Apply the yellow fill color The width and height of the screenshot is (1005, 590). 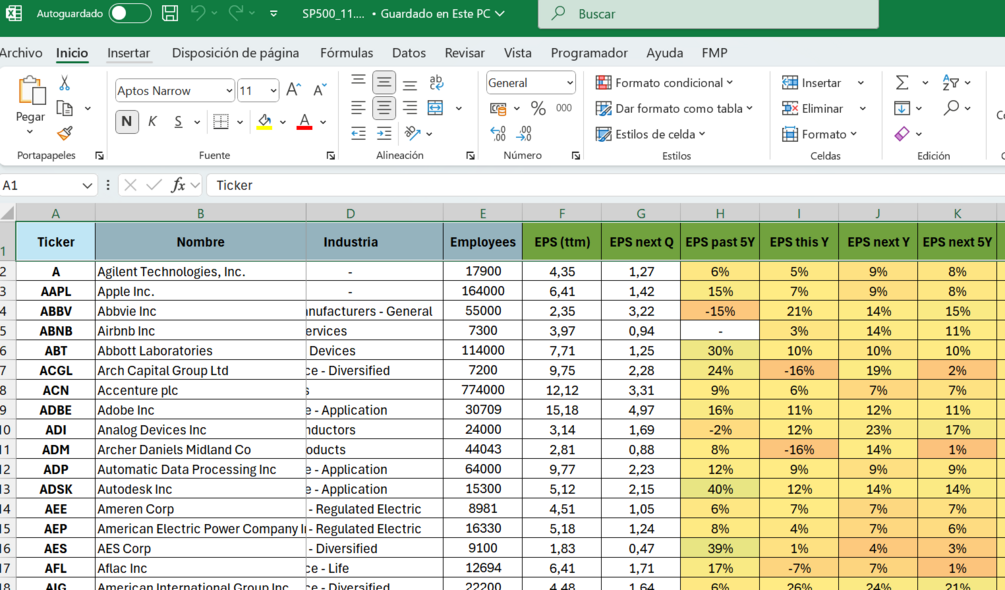(264, 122)
